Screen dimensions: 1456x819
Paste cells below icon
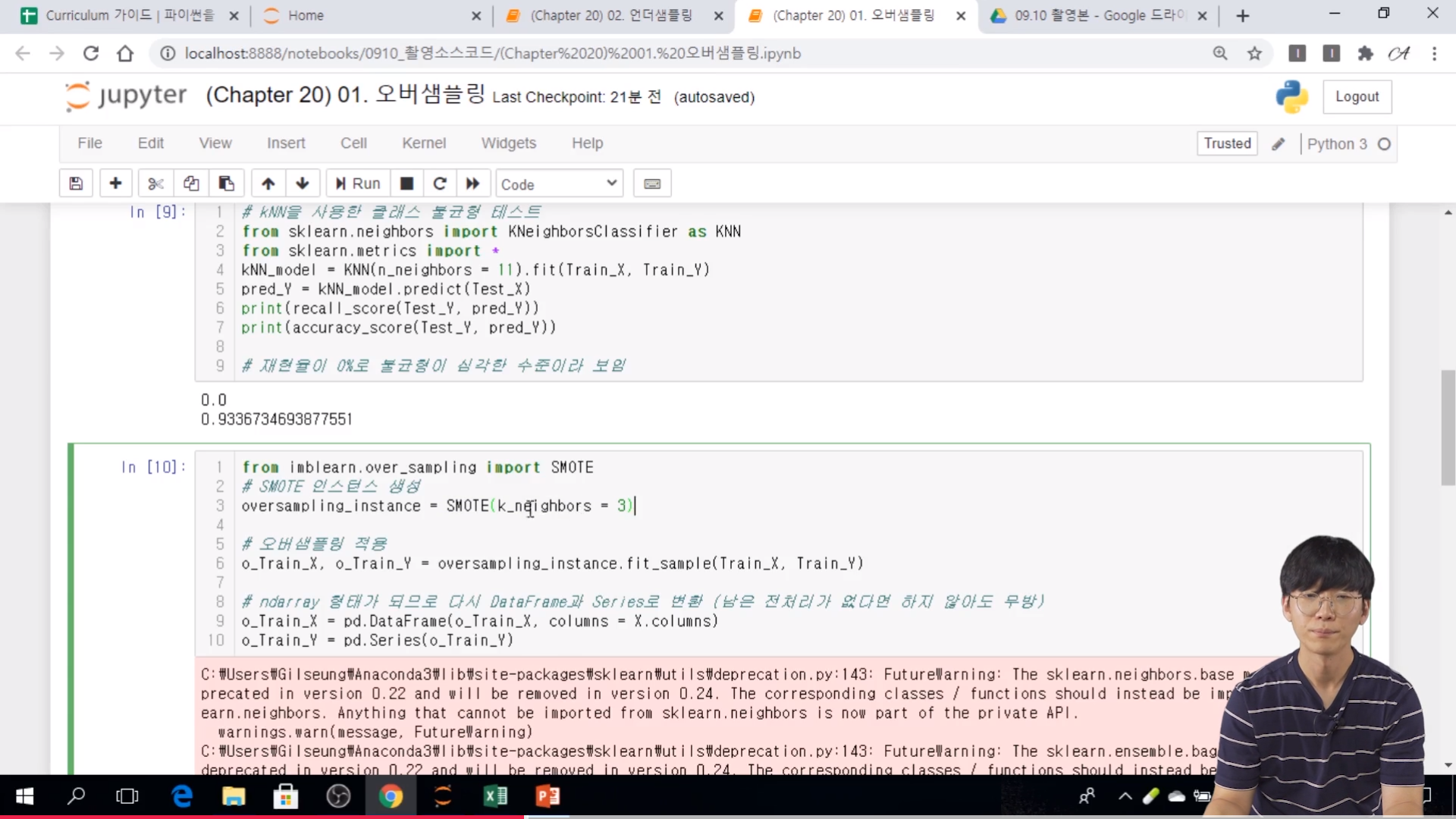click(x=226, y=184)
